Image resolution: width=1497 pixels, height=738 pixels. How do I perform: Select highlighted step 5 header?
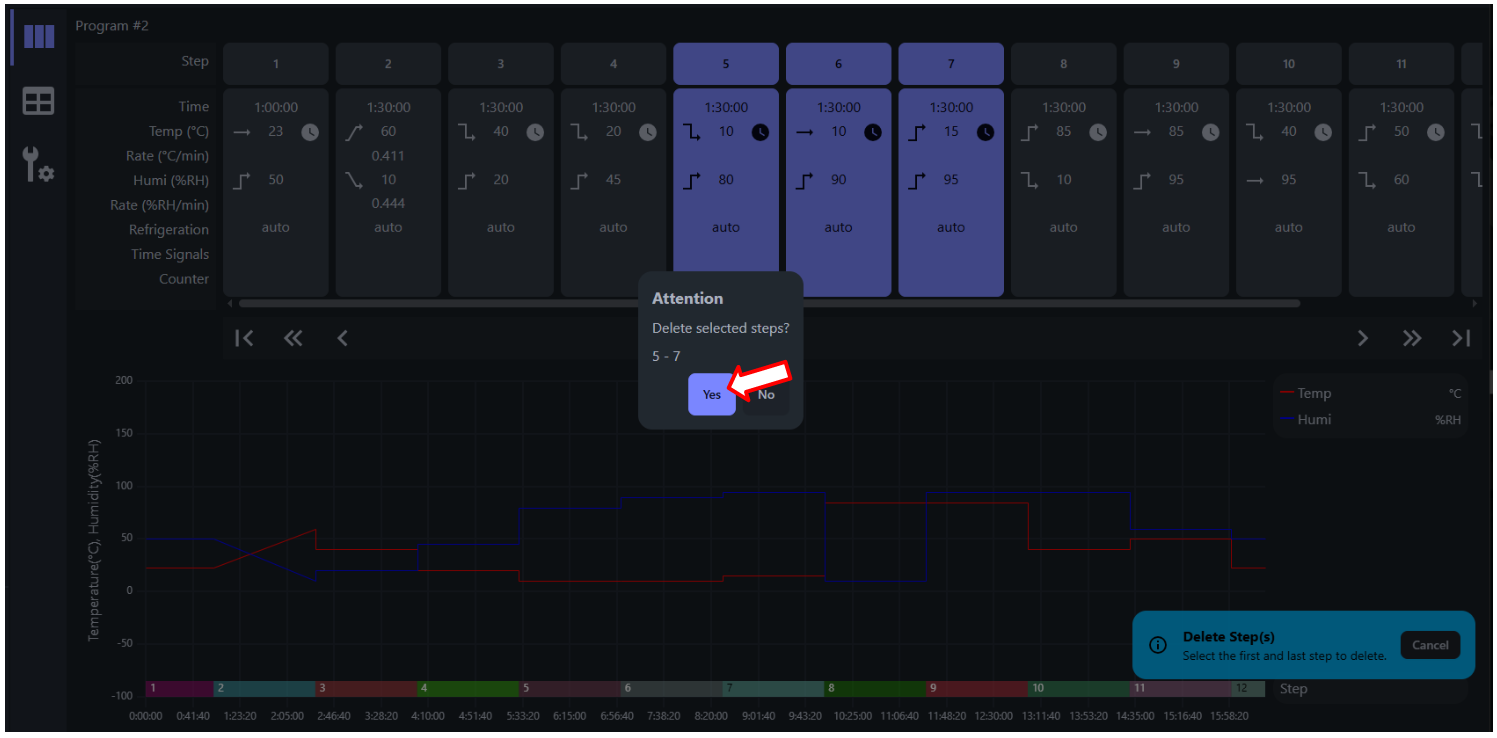pyautogui.click(x=726, y=63)
